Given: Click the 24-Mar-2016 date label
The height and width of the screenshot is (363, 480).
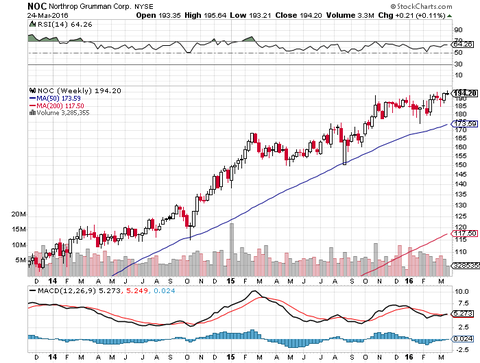Looking at the screenshot, I should pyautogui.click(x=48, y=15).
